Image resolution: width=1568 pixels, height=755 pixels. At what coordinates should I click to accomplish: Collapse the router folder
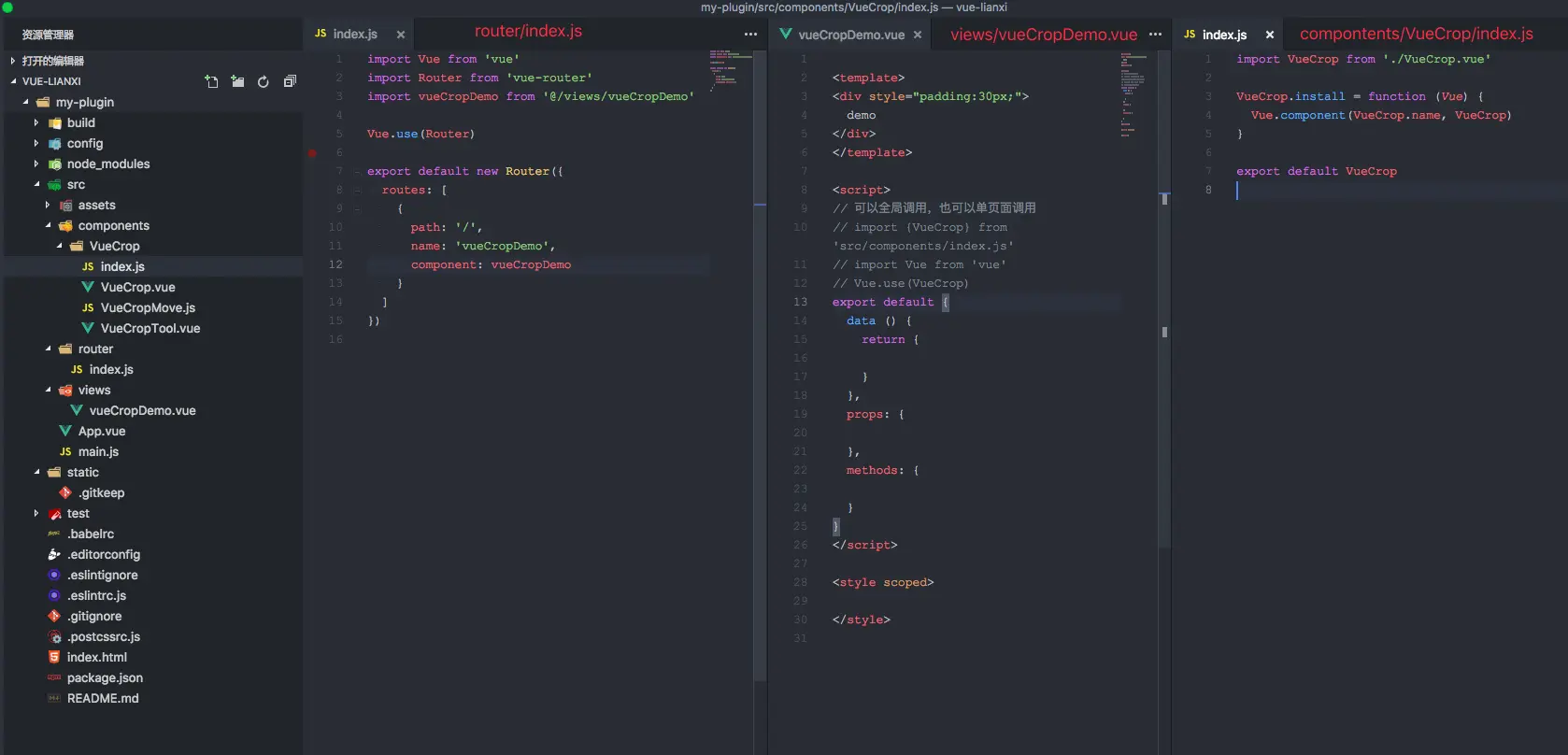click(48, 349)
